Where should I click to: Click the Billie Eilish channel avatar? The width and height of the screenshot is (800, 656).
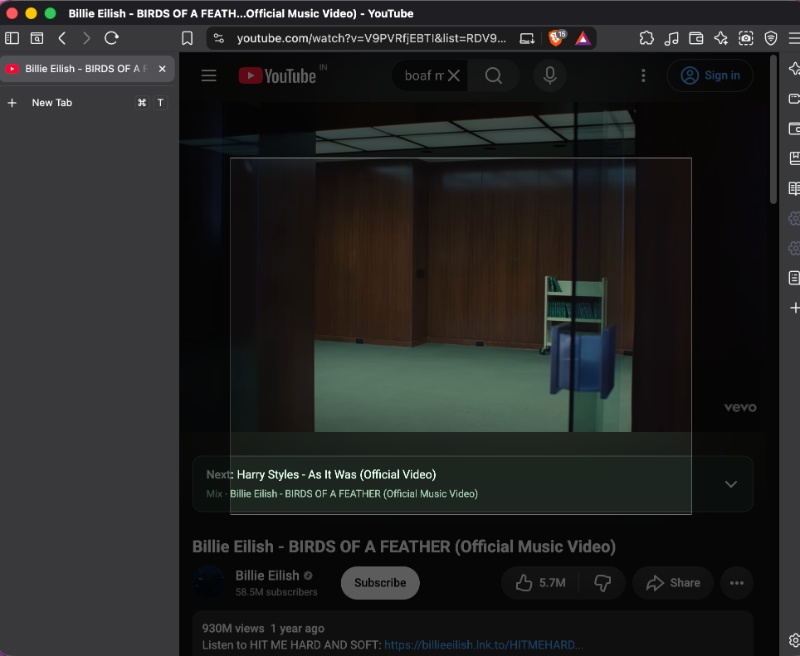click(209, 582)
